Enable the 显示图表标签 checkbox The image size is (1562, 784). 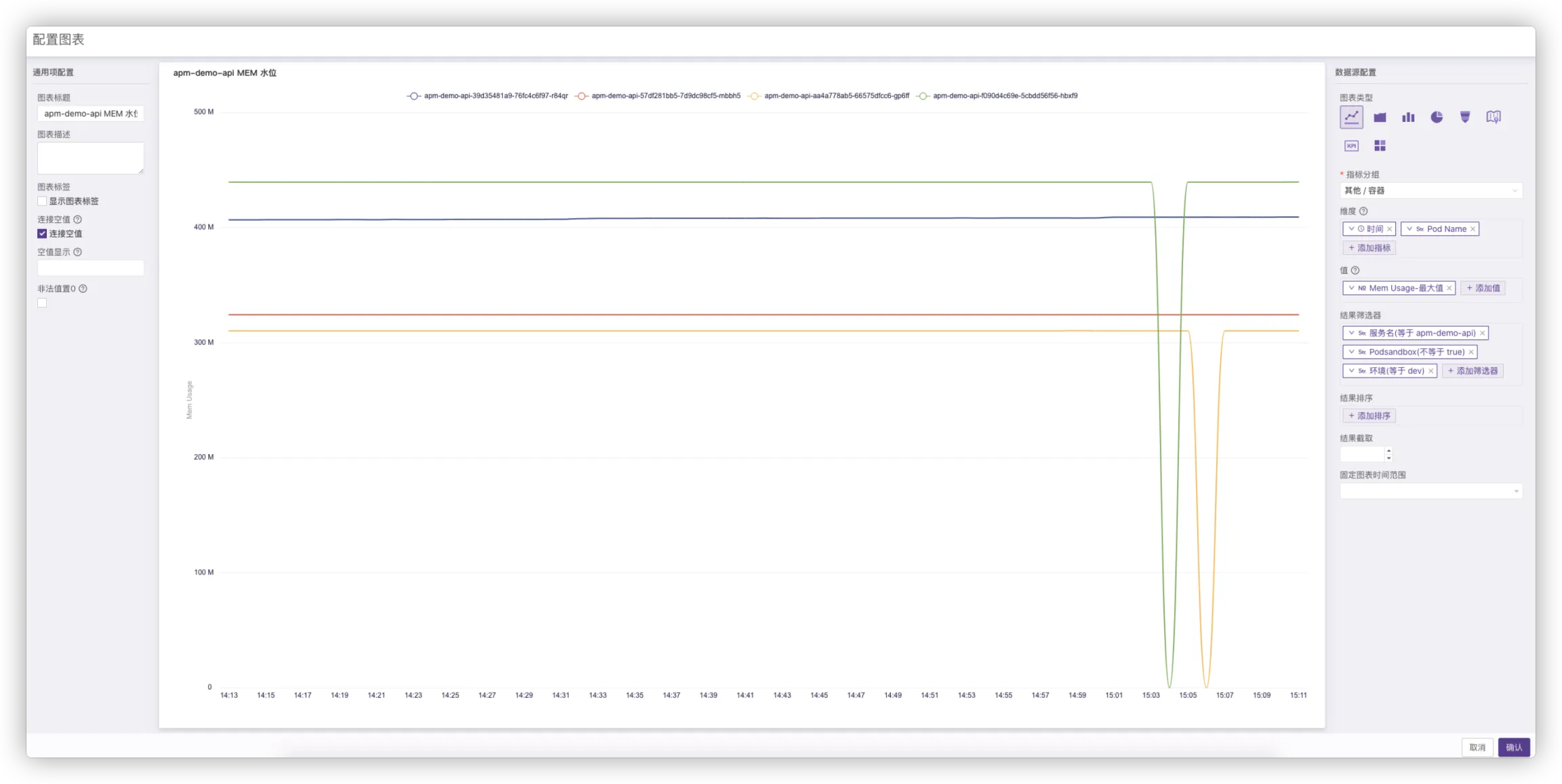pyautogui.click(x=42, y=201)
